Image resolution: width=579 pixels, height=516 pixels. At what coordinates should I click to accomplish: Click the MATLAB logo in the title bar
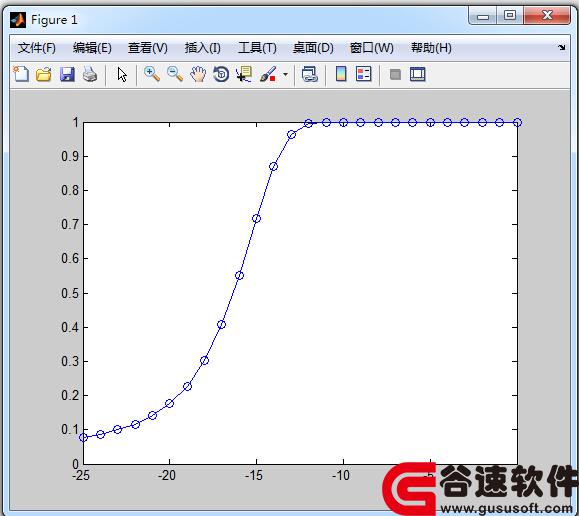click(x=18, y=20)
